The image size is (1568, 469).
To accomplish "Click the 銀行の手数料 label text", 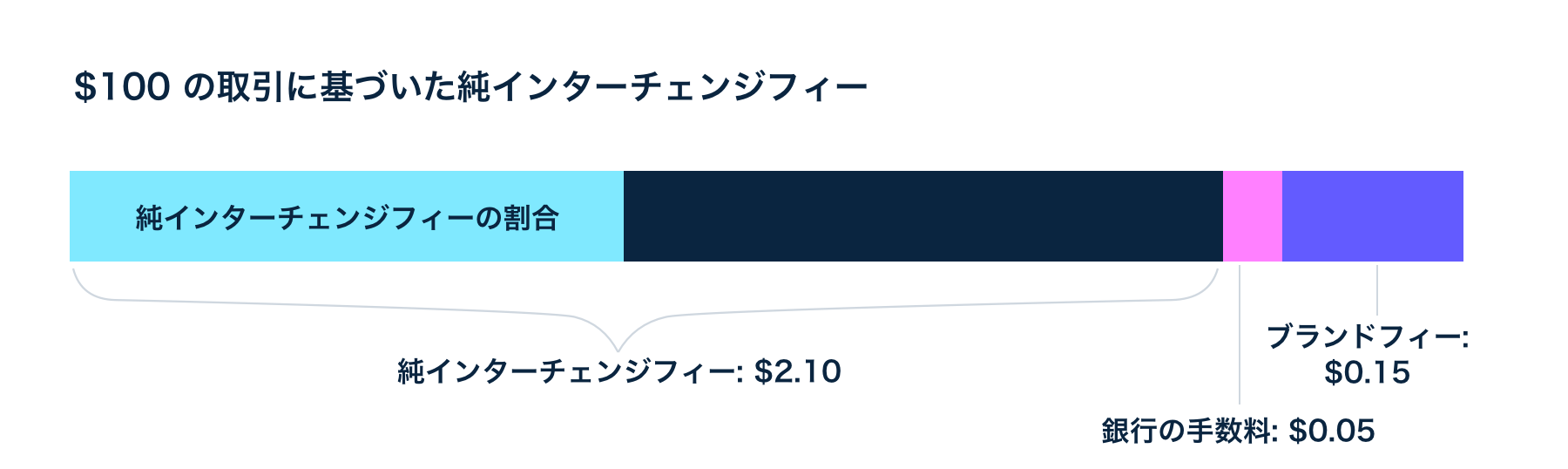I will point(1188,431).
